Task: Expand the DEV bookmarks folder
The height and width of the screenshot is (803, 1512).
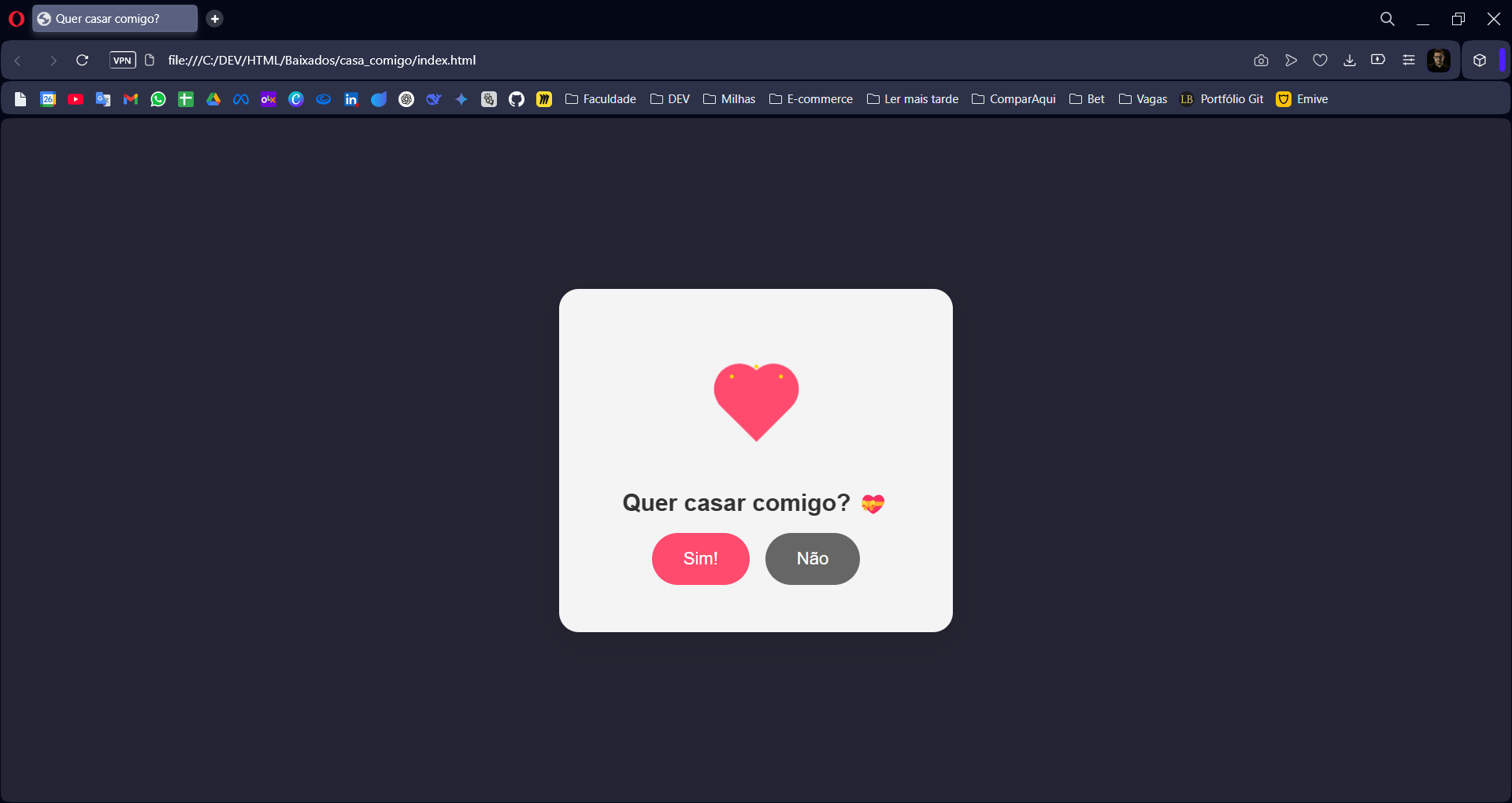Action: point(670,99)
